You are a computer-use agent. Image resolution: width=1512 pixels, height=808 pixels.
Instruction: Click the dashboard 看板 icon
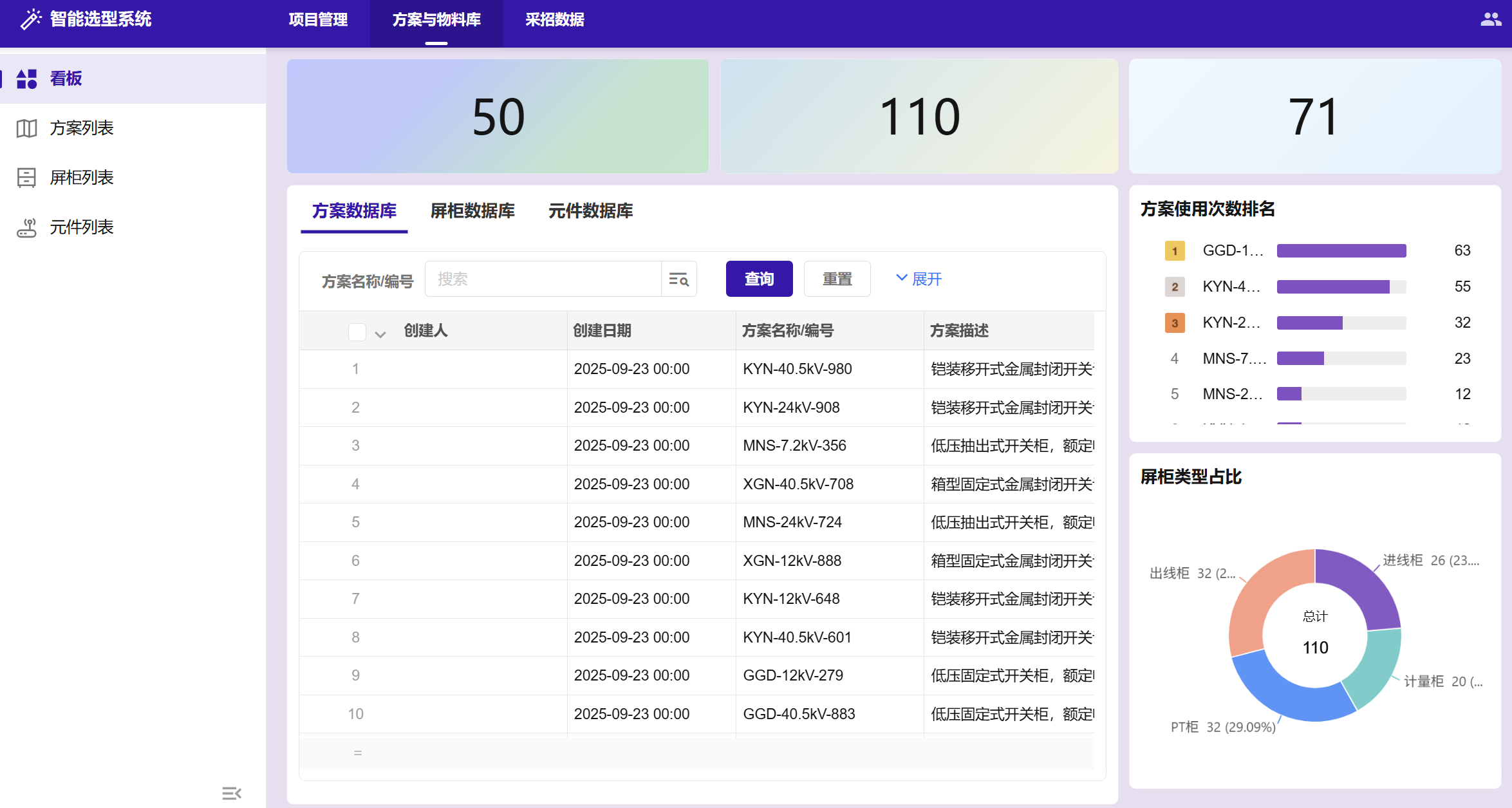26,79
